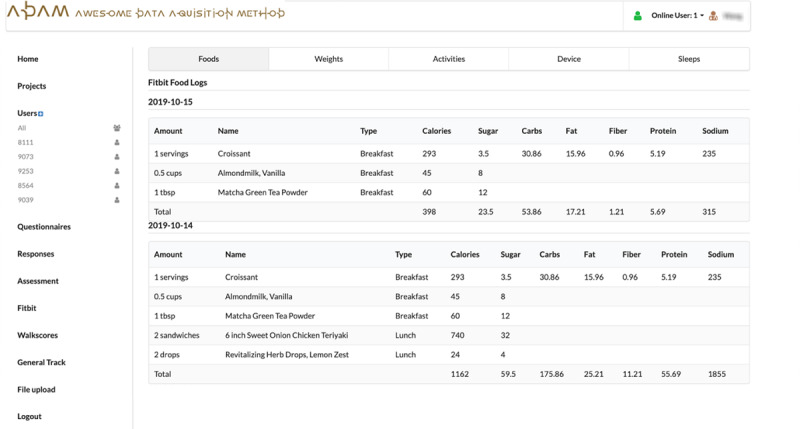The image size is (800, 429).
Task: Click the person icon for user 9039
Action: 117,200
